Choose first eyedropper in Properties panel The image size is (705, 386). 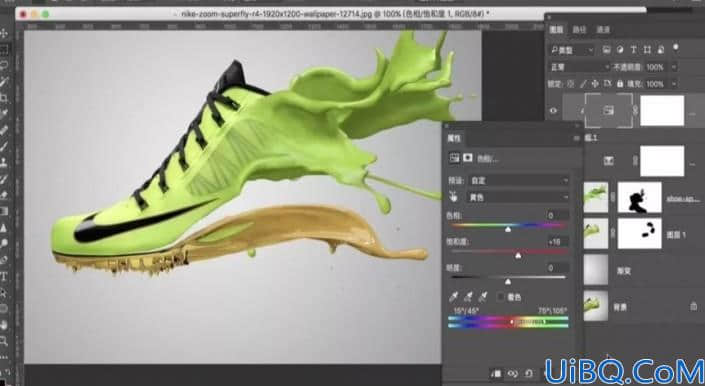click(x=454, y=297)
